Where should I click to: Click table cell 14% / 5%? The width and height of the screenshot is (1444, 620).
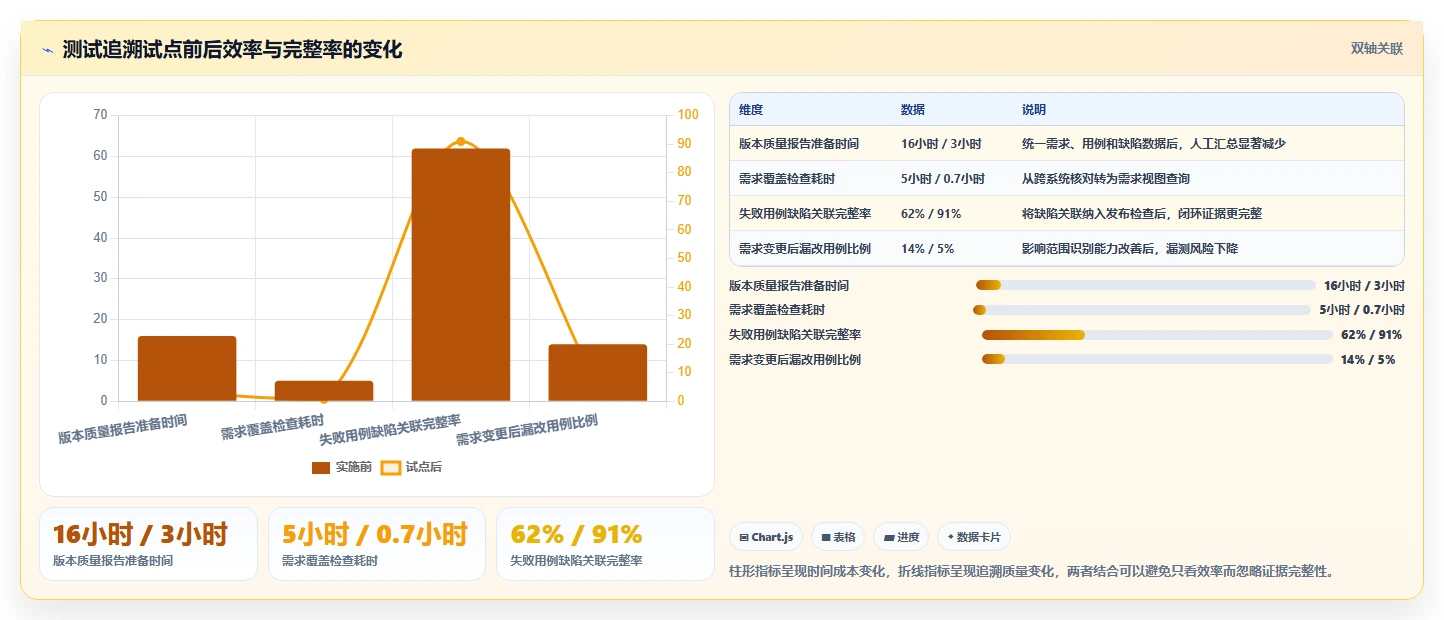(927, 248)
